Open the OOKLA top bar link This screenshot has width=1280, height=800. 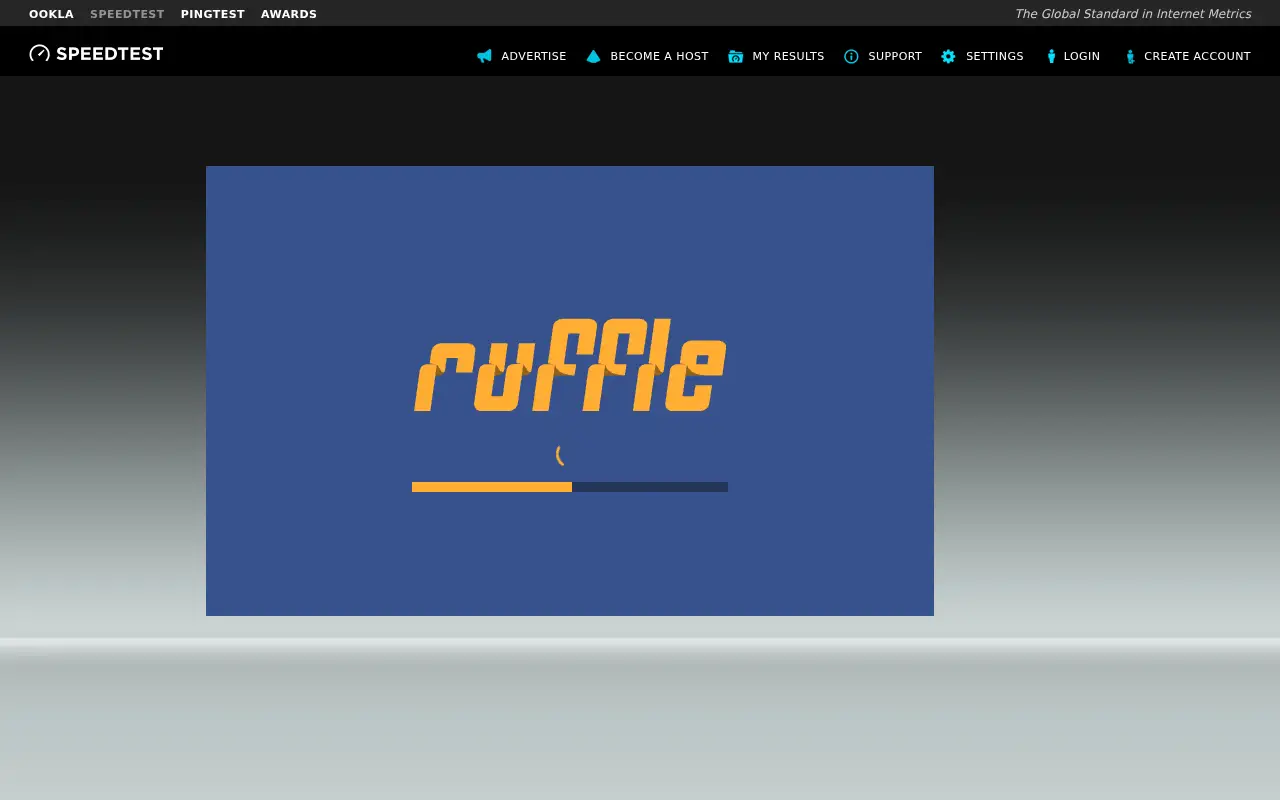pos(51,14)
